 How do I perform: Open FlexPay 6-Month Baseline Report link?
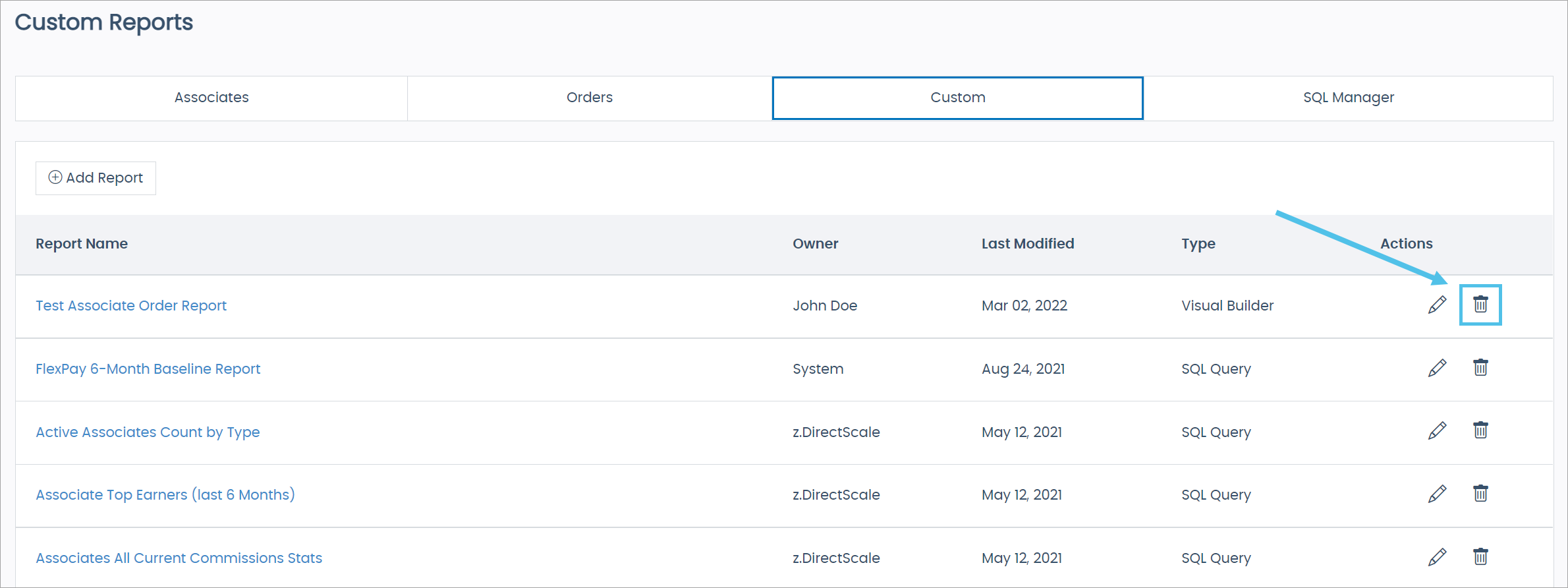tap(148, 369)
